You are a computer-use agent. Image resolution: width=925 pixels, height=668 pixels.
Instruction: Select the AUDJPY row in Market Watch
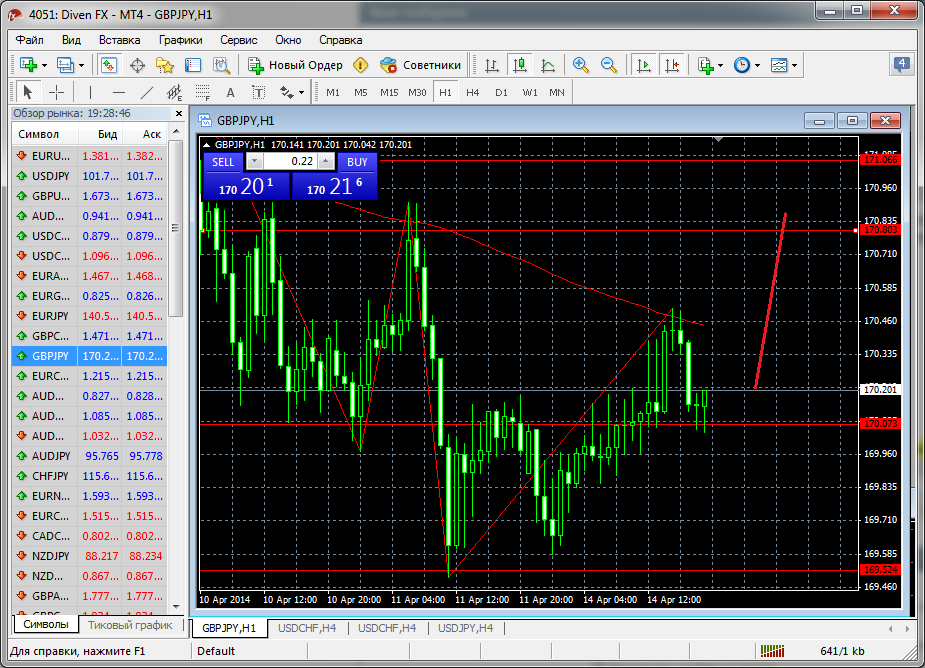point(89,456)
